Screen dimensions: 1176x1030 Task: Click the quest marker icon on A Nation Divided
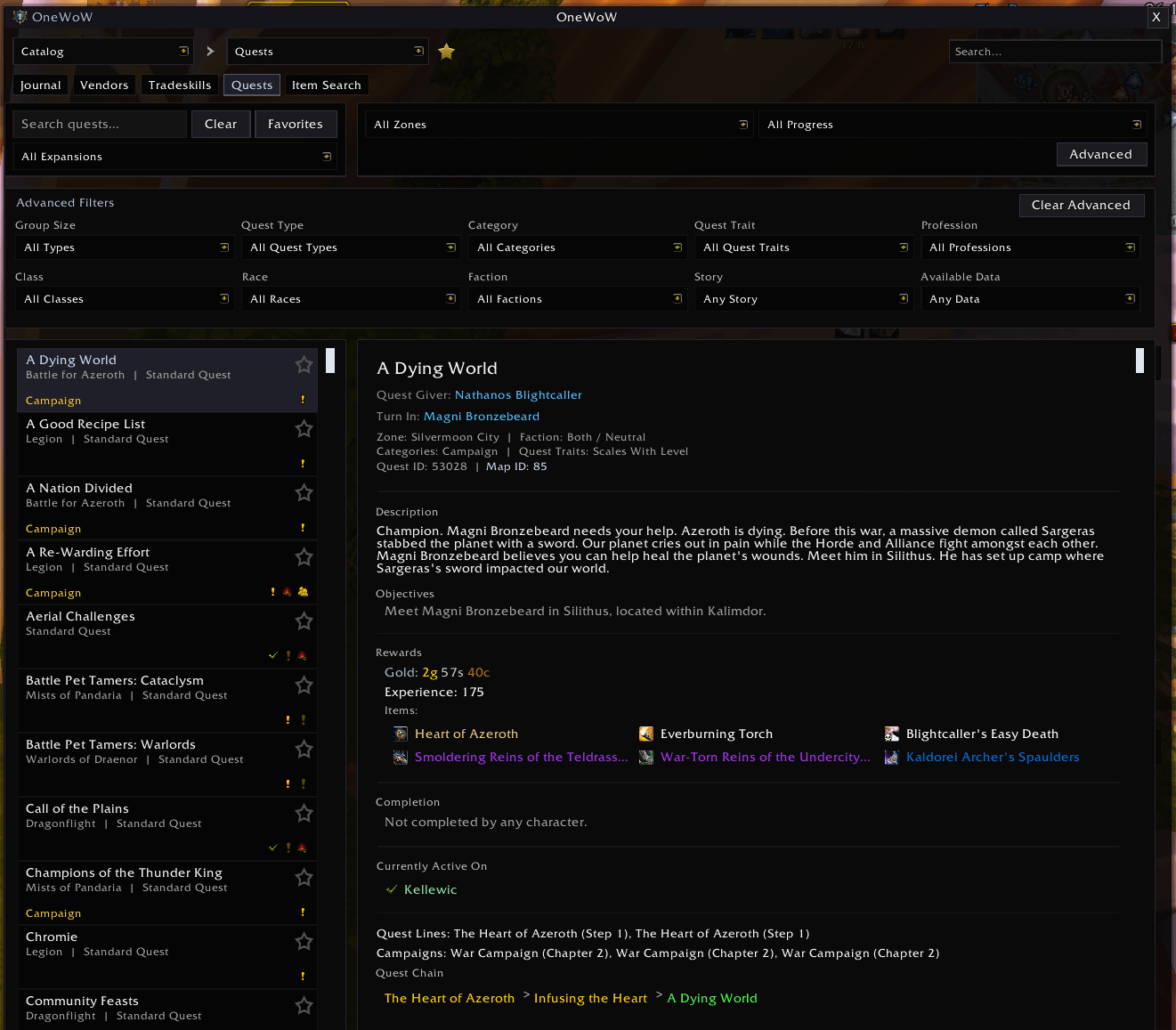(x=303, y=528)
